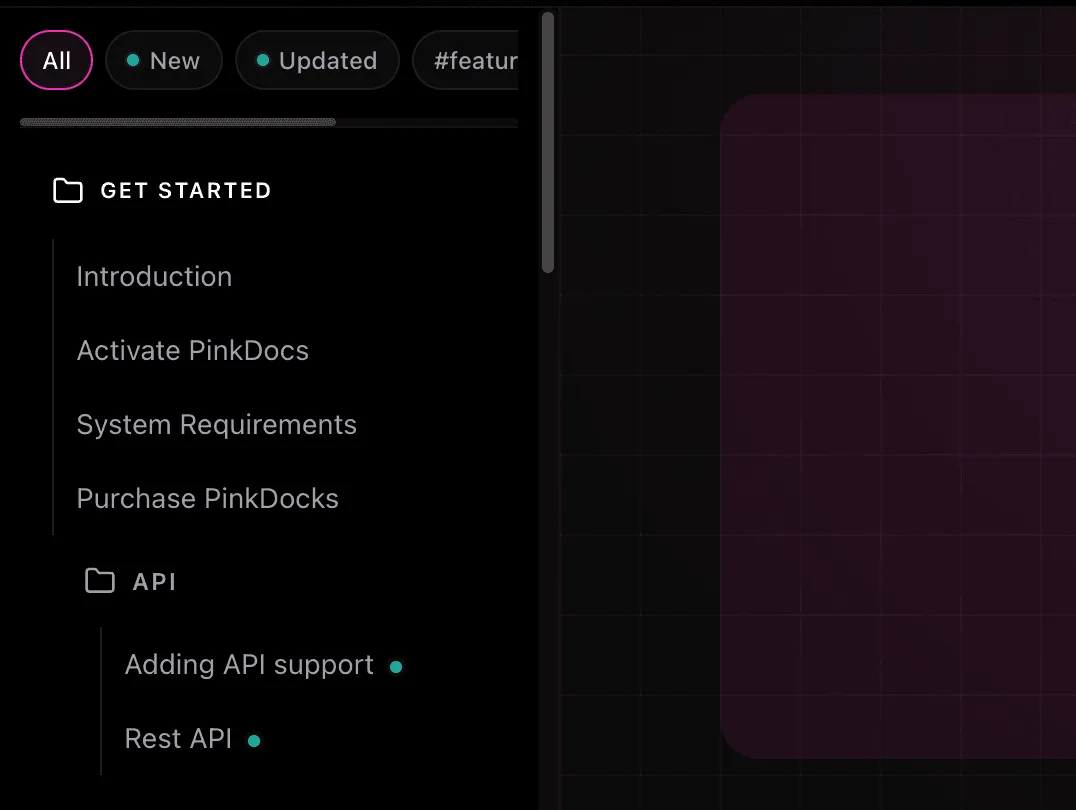
Task: Open the System Requirements article
Action: 216,424
